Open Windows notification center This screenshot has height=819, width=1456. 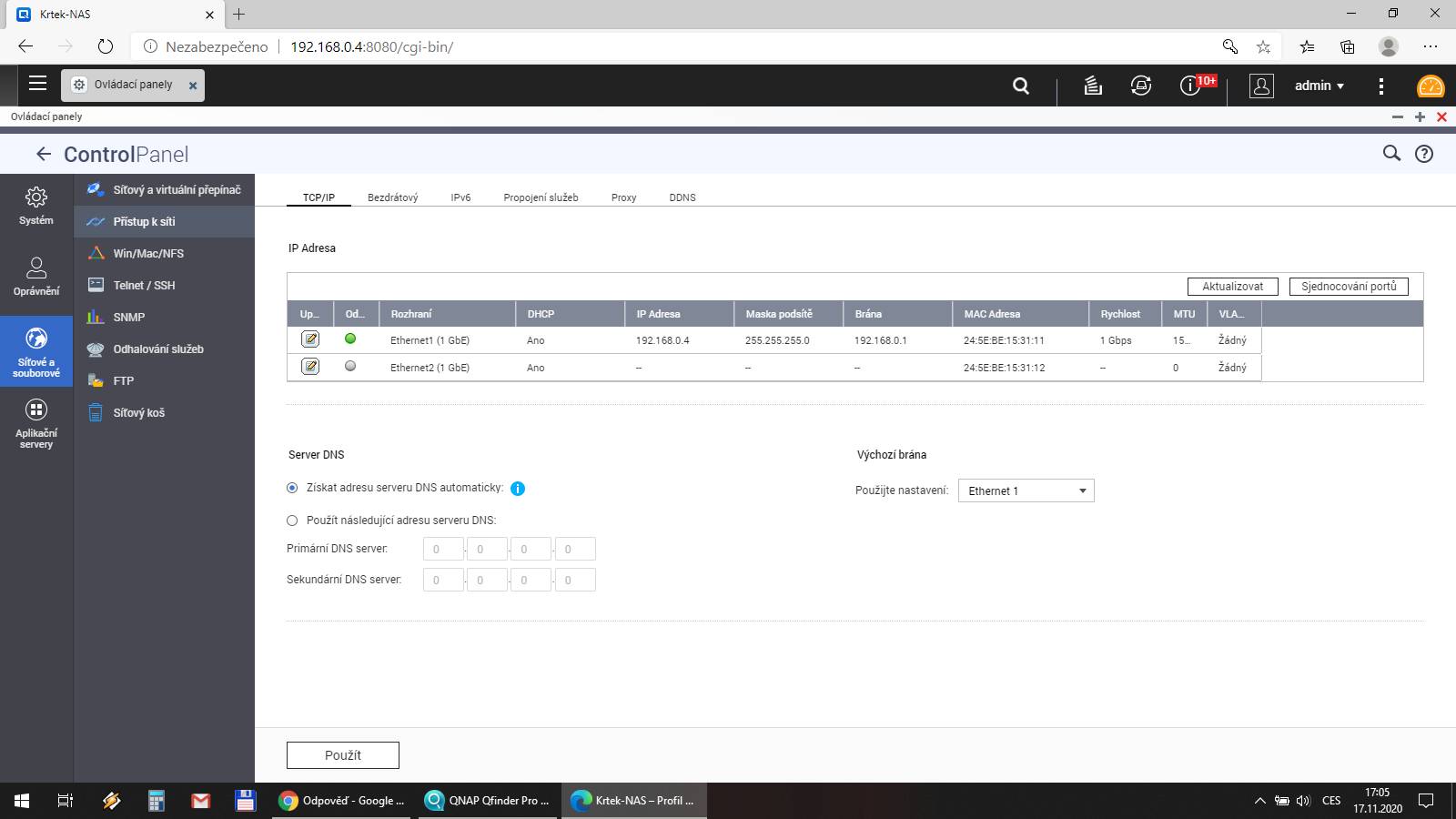click(x=1426, y=801)
